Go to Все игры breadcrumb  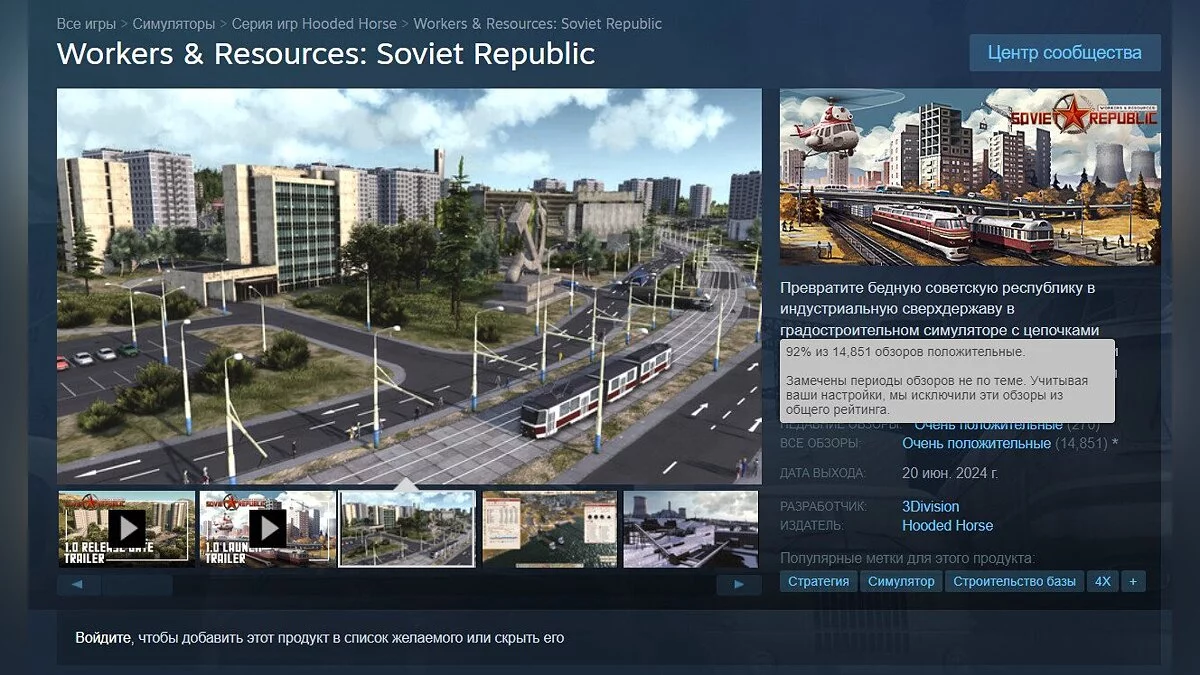(x=85, y=23)
